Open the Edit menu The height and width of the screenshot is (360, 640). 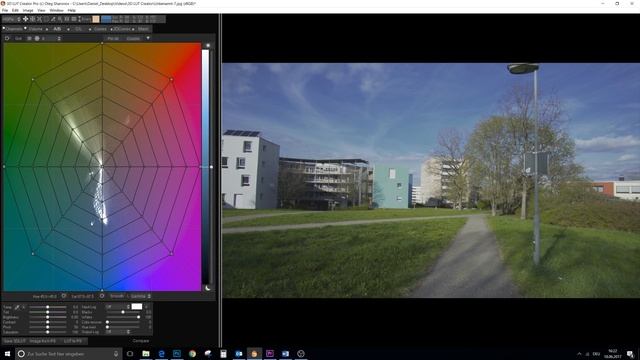[x=15, y=10]
